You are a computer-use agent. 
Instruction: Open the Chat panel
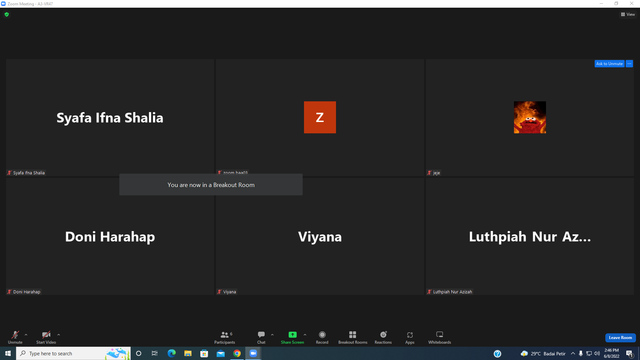(261, 337)
